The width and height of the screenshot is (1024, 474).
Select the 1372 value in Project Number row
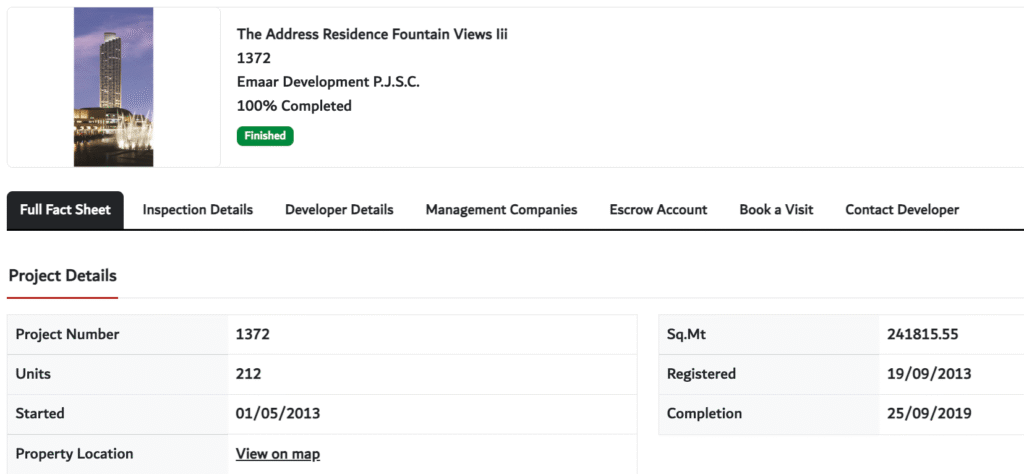[253, 334]
